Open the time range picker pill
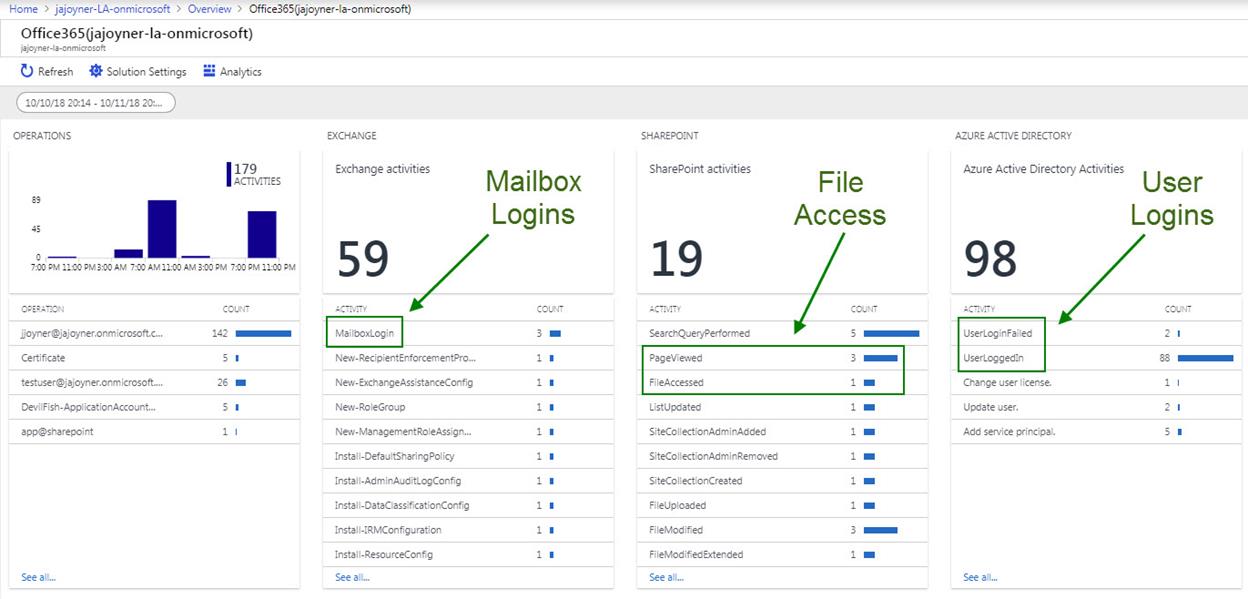This screenshot has width=1248, height=599. click(96, 102)
